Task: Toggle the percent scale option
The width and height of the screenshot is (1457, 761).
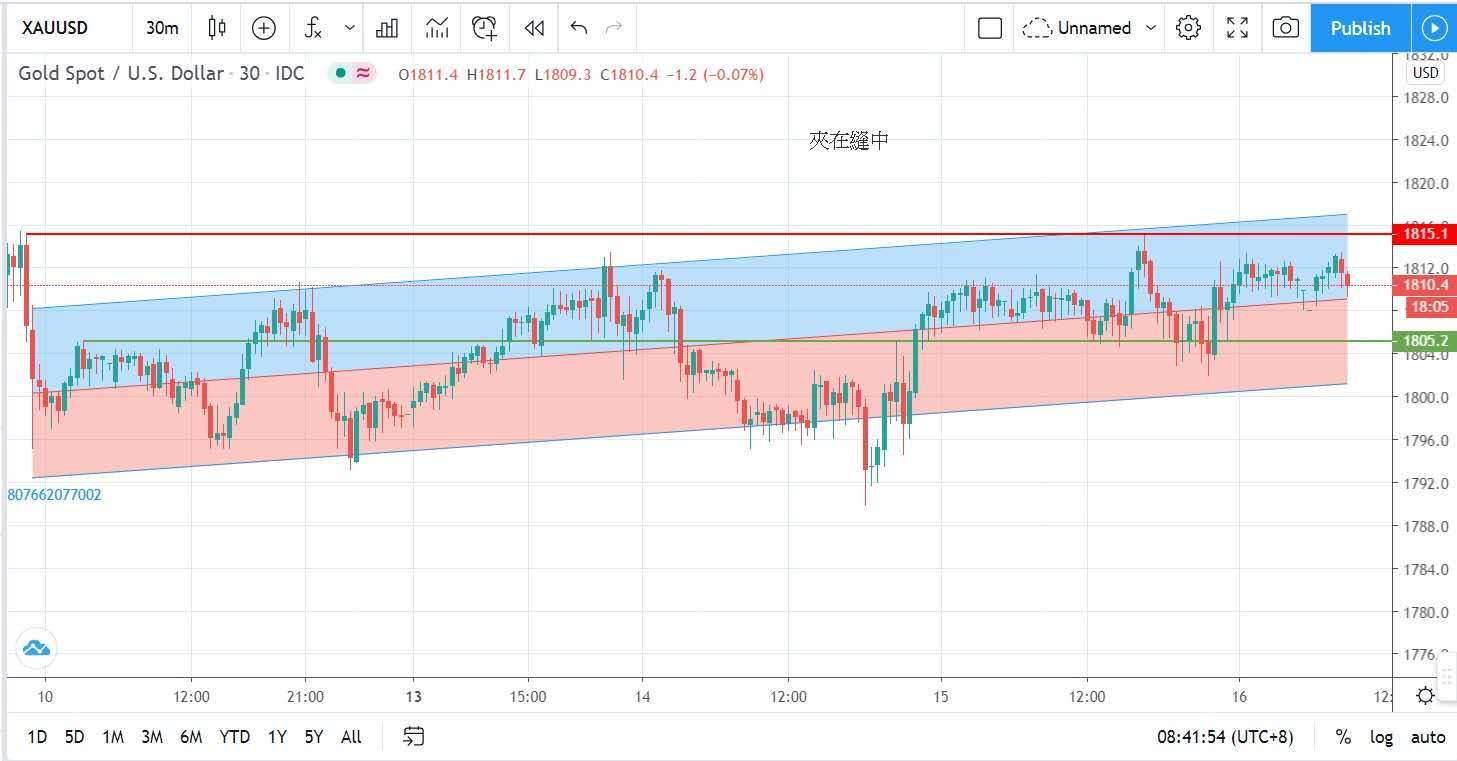Action: (x=1343, y=737)
